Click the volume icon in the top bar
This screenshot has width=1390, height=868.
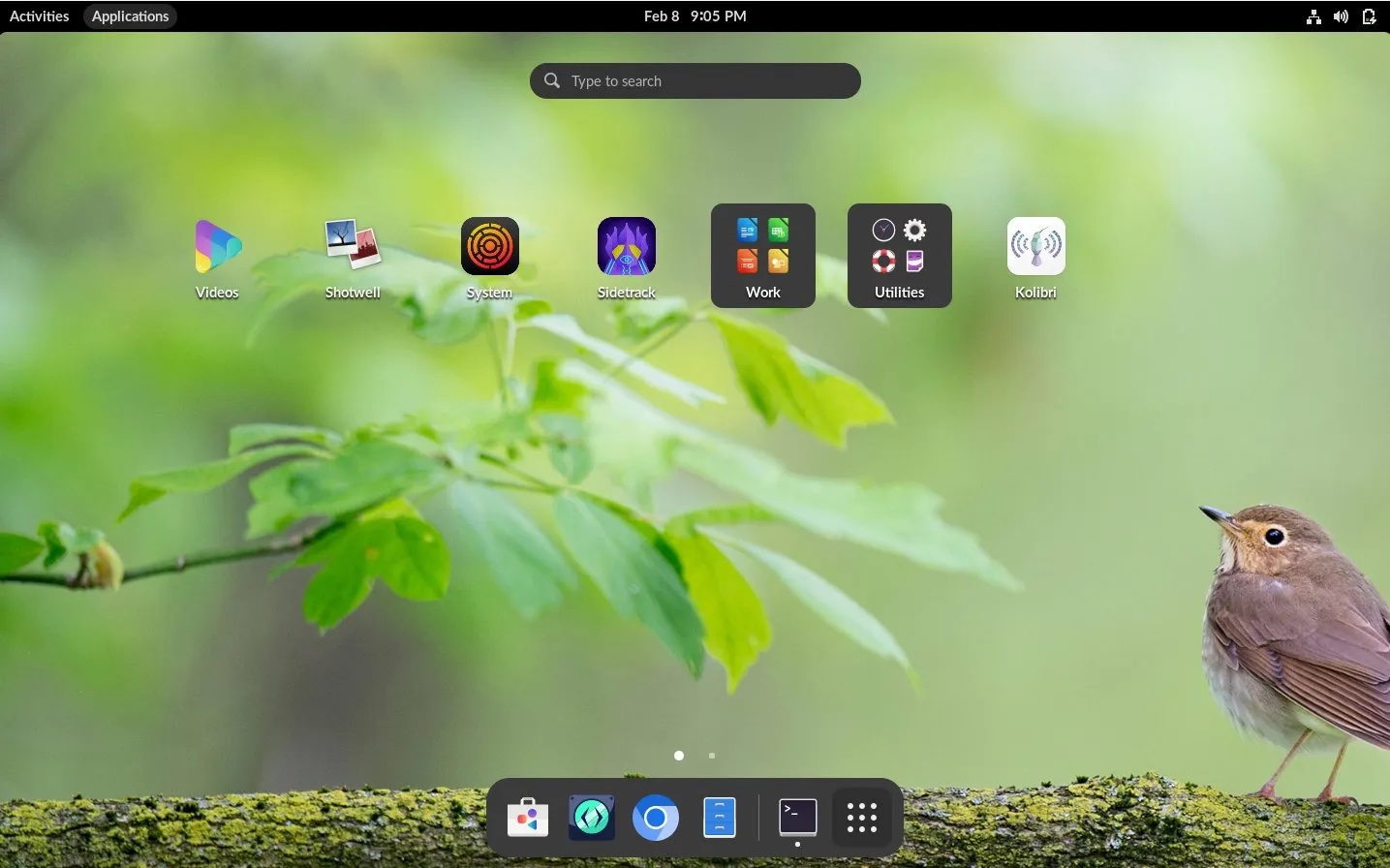[x=1341, y=15]
